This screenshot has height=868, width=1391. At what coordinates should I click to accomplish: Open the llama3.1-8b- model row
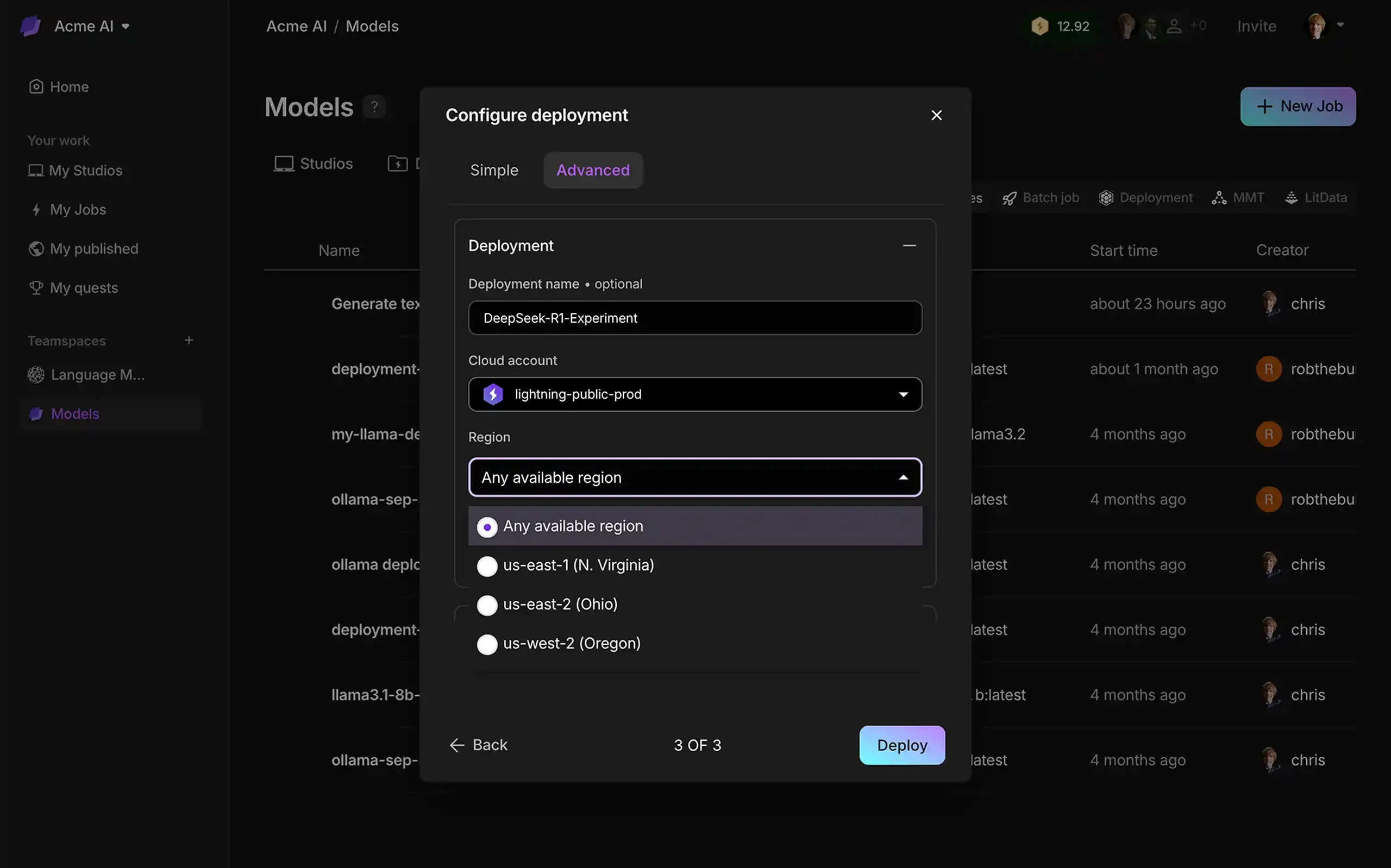375,695
